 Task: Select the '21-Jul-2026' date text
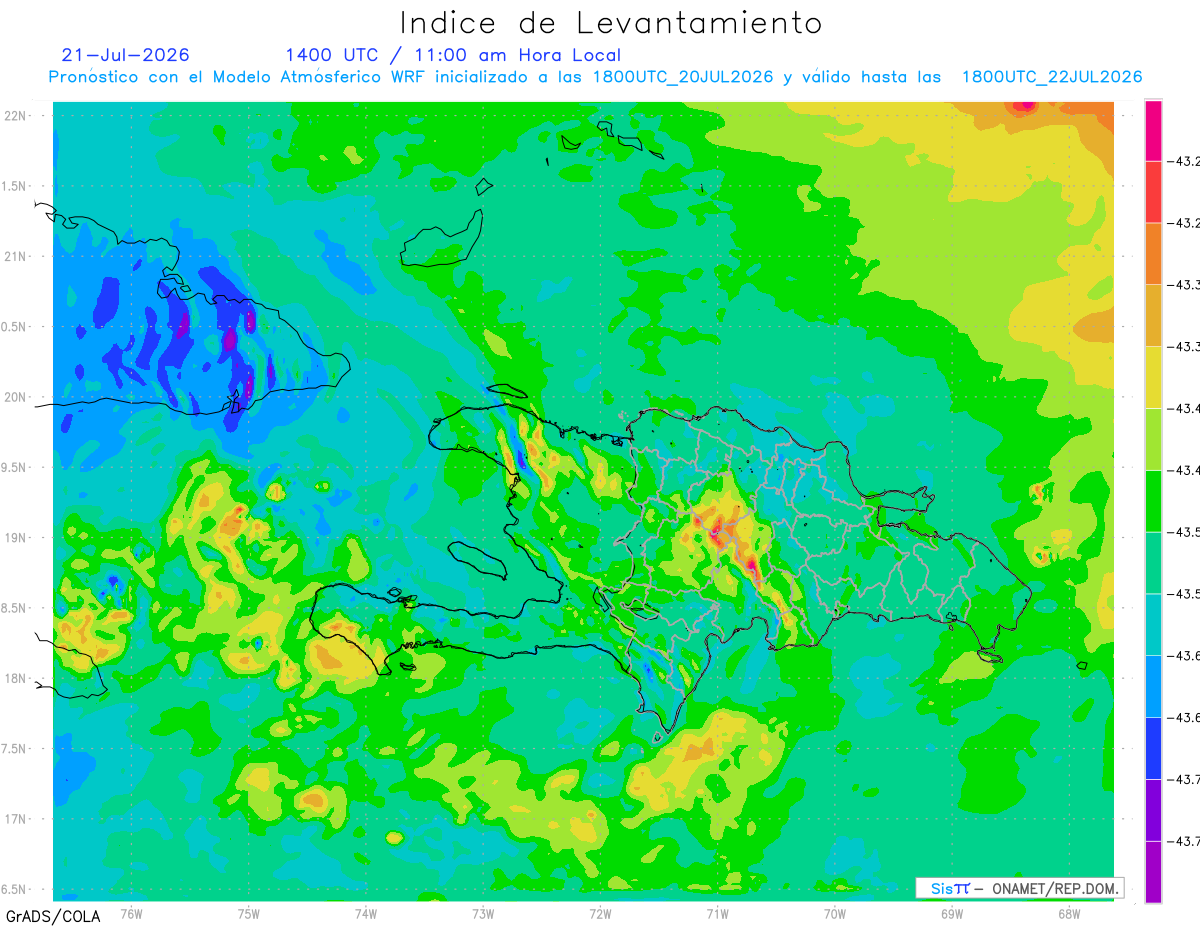click(x=125, y=55)
